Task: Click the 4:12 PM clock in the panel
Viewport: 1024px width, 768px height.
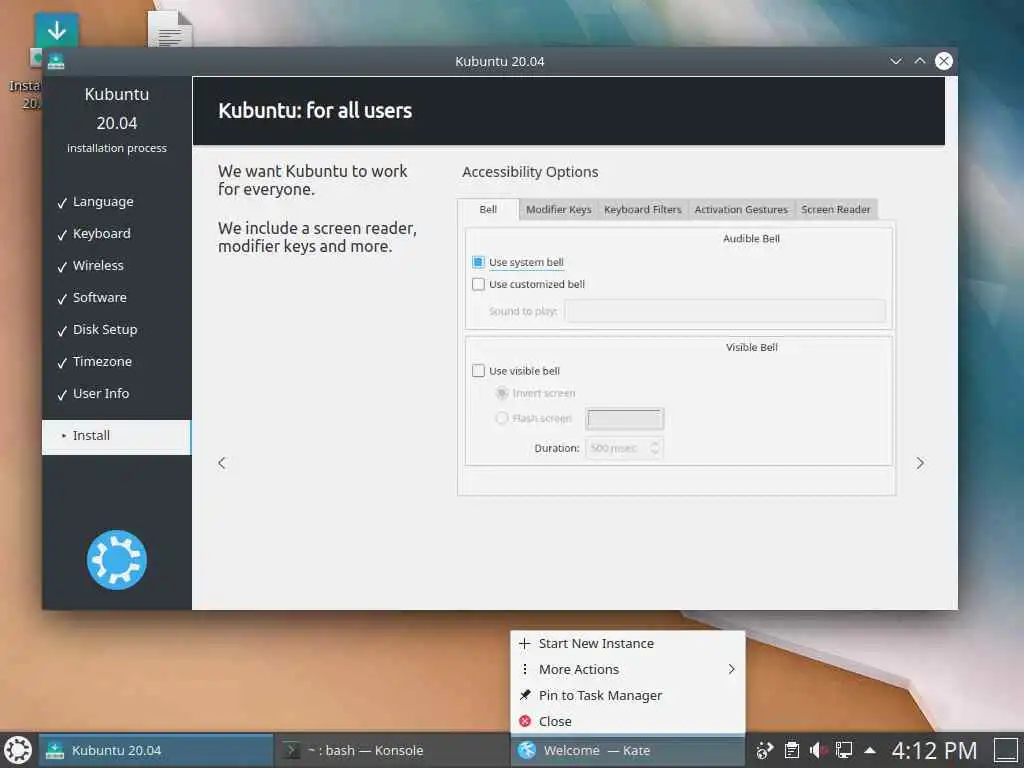Action: 934,750
